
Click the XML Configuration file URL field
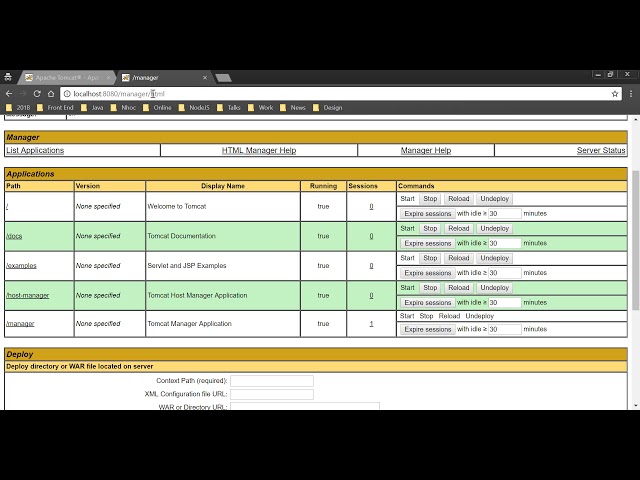coord(272,394)
